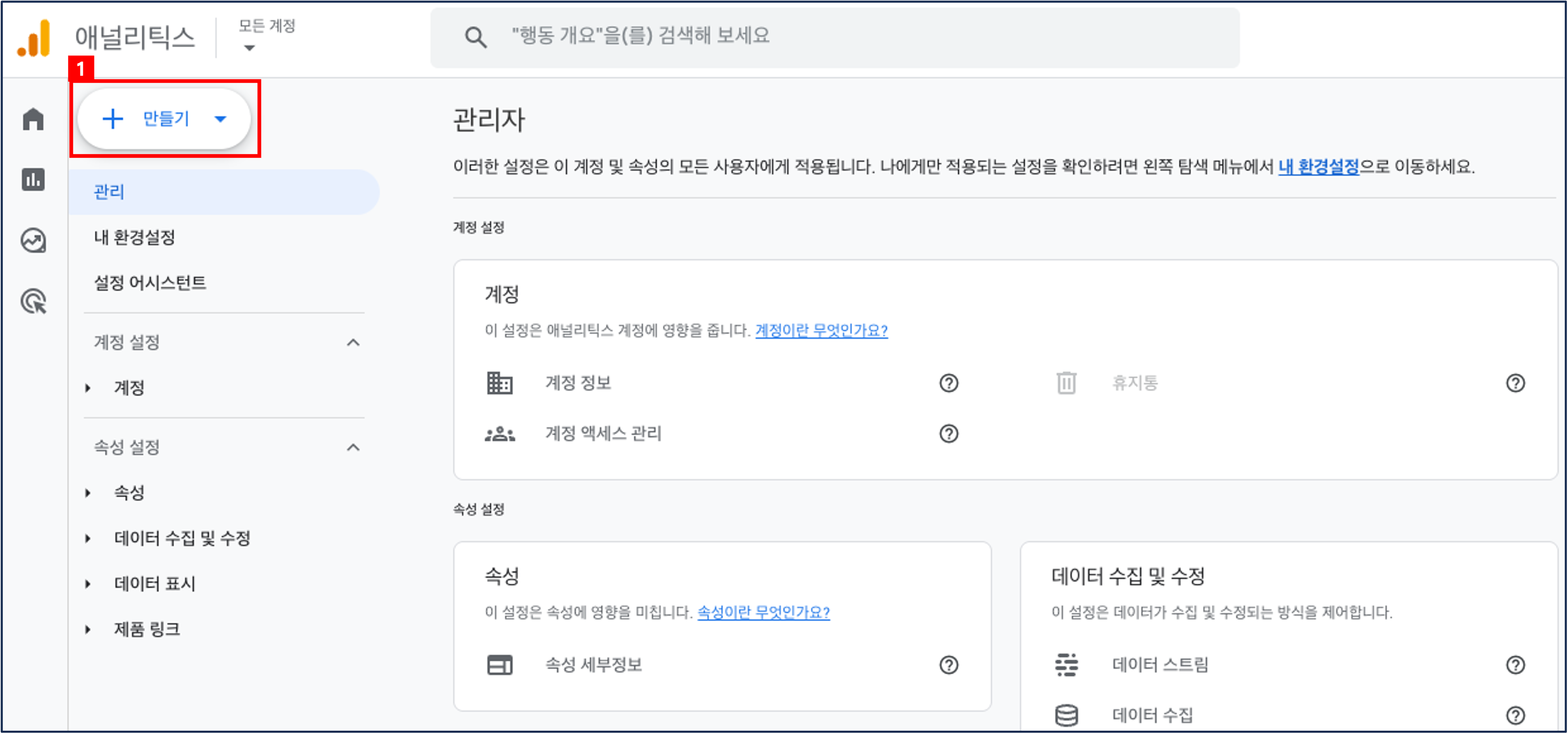Screen dimensions: 1568x734
Task: Expand the 계정 tree item arrow
Action: coord(88,388)
